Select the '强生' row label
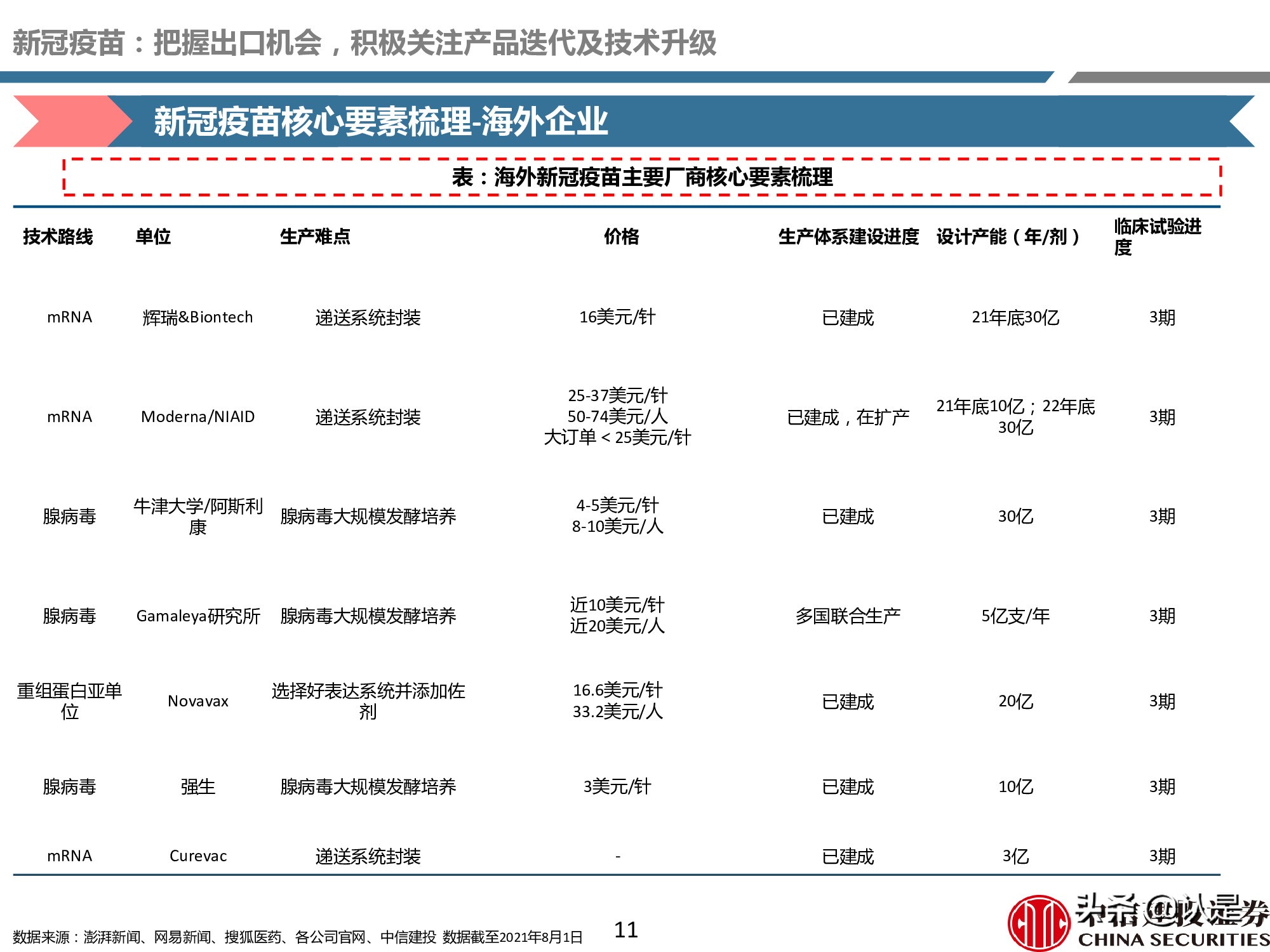Image resolution: width=1270 pixels, height=952 pixels. (x=197, y=787)
